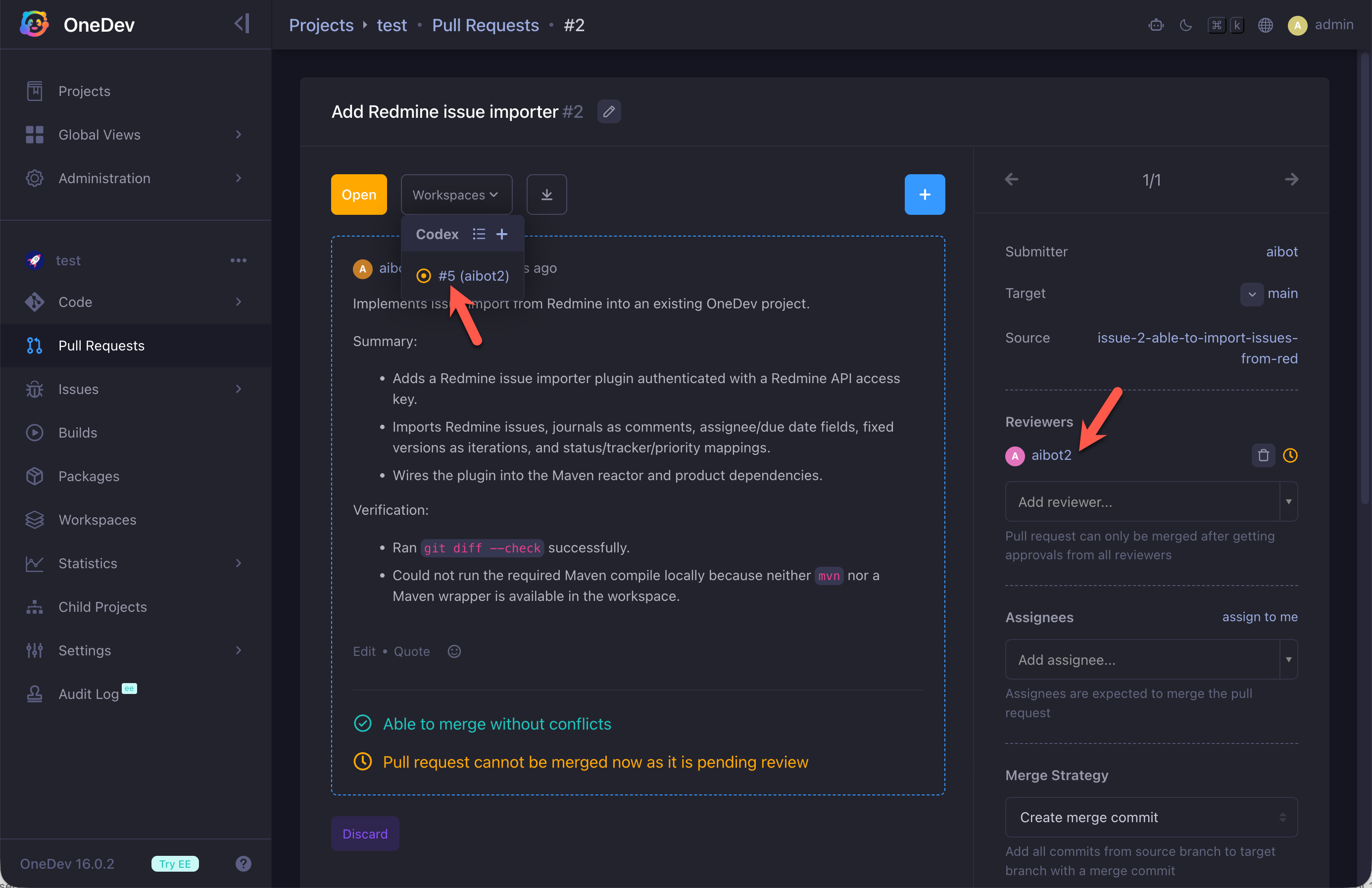Click page vertical scrollbar
Image resolution: width=1372 pixels, height=888 pixels.
point(1365,280)
